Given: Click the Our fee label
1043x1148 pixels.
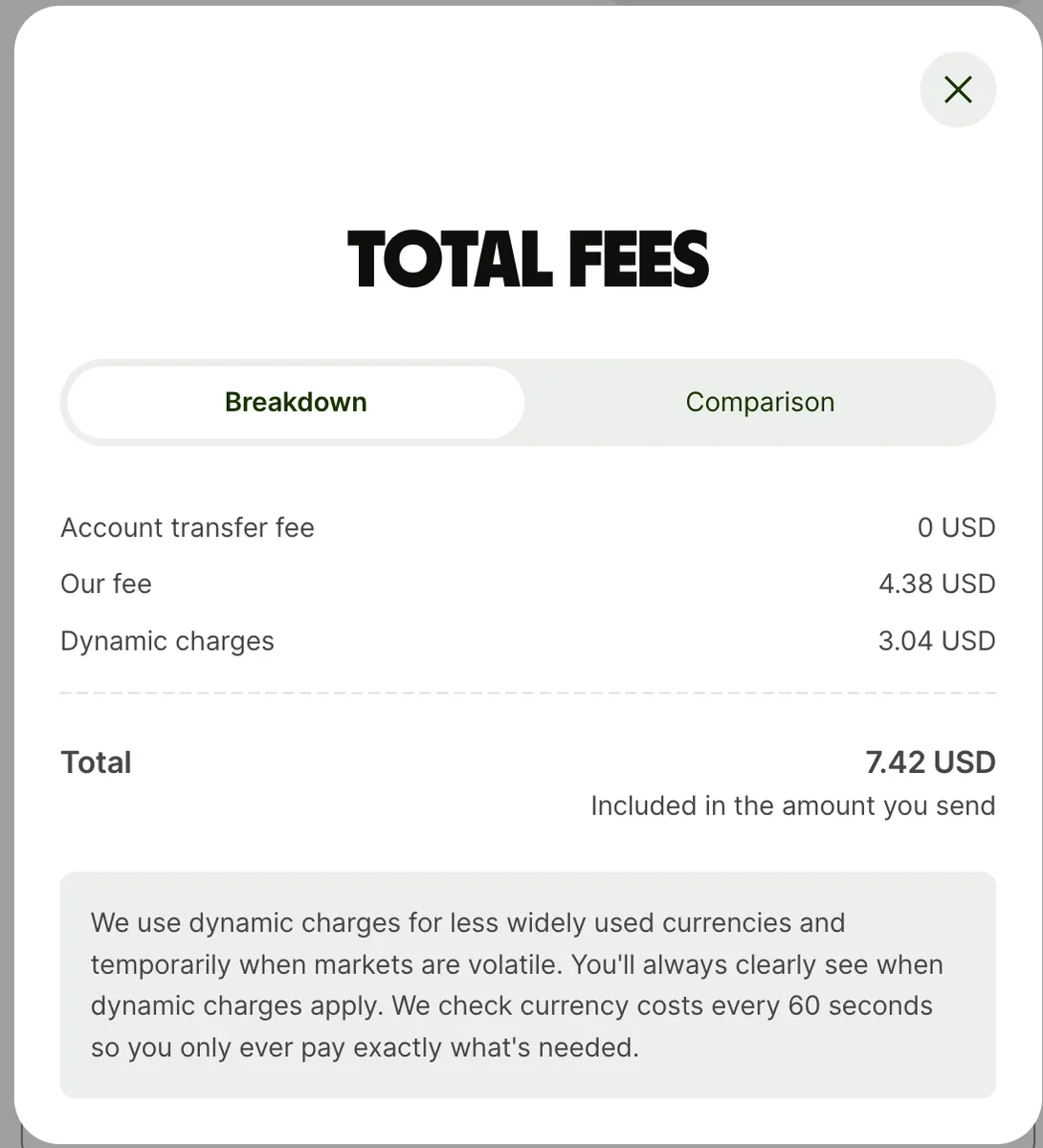Looking at the screenshot, I should tap(106, 584).
